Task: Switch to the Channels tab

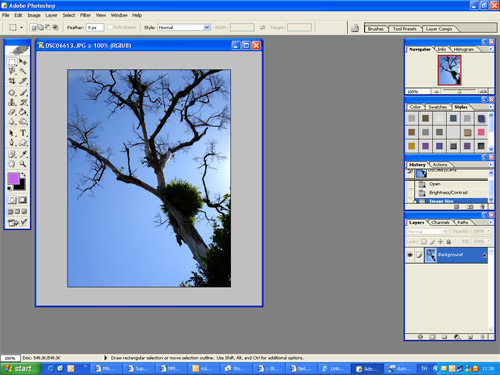Action: click(440, 222)
